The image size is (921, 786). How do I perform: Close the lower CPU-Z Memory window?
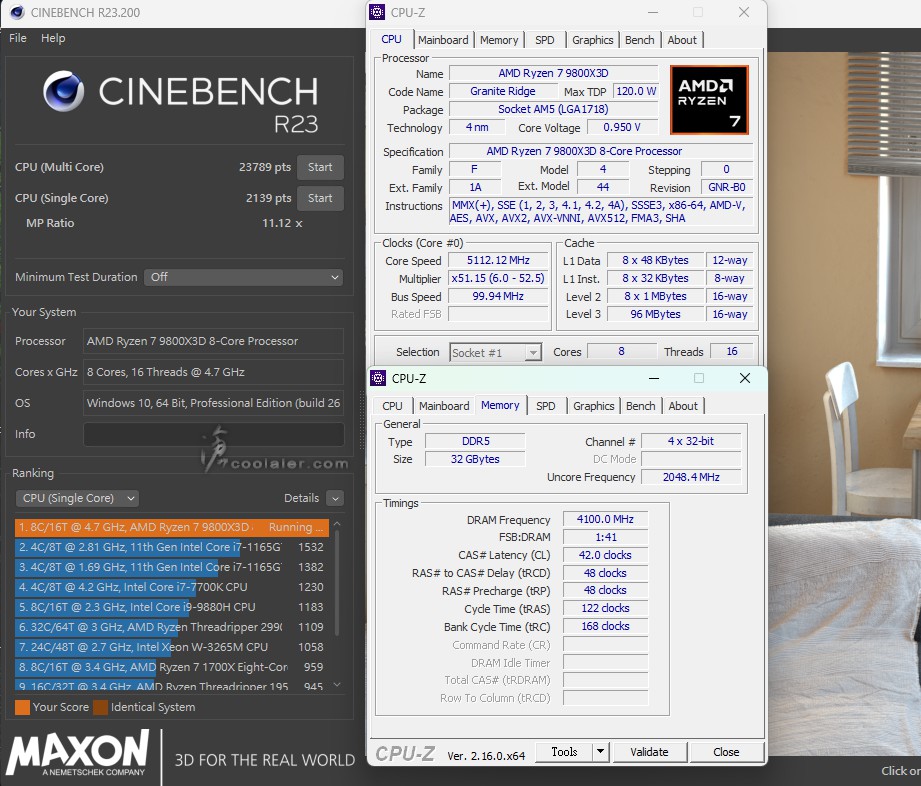point(745,378)
